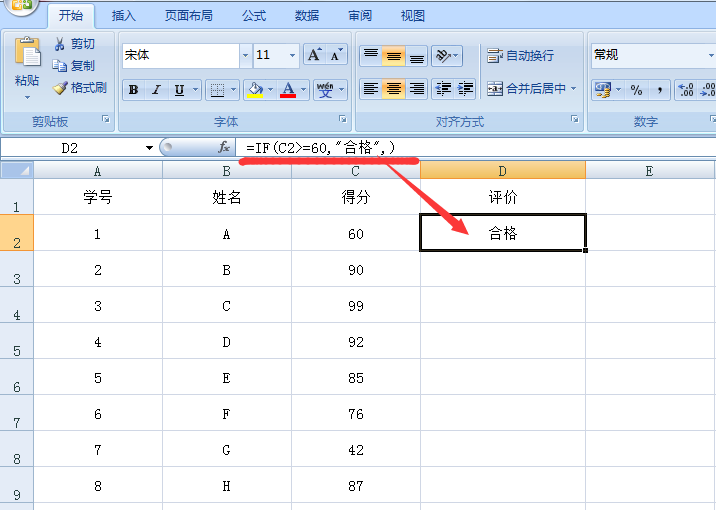Image resolution: width=716 pixels, height=510 pixels.
Task: Select cell C8 containing 42
Action: 356,450
